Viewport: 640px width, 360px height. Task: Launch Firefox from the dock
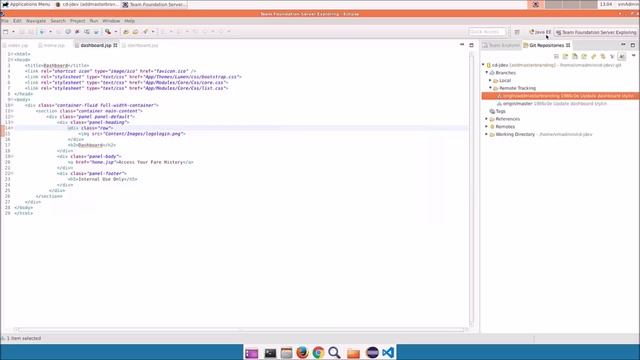(302, 353)
